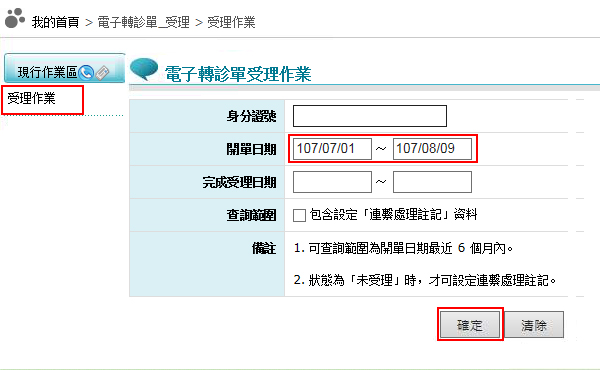Select the 現行作業區 tab

click(x=64, y=68)
